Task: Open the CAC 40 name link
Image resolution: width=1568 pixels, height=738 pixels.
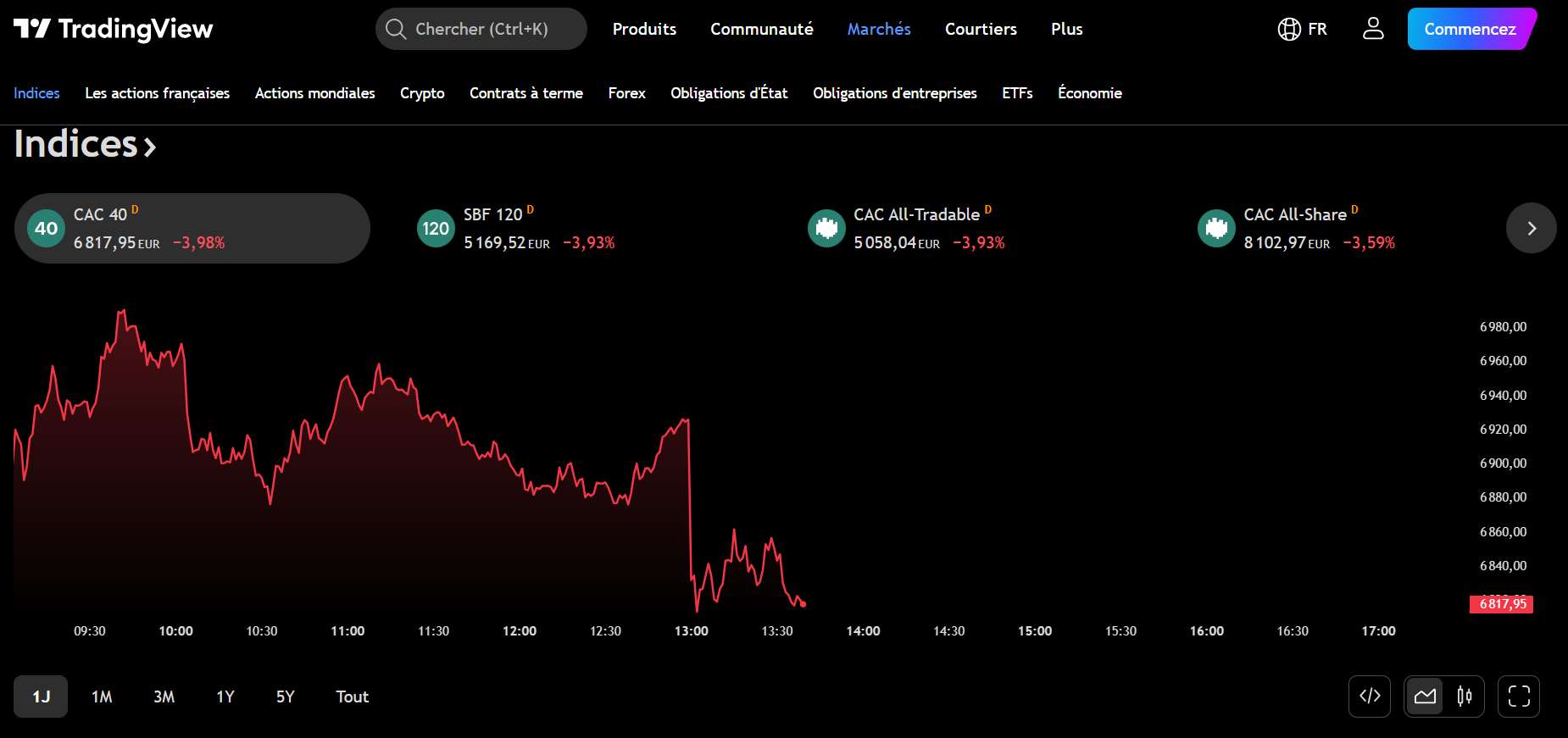Action: point(100,214)
